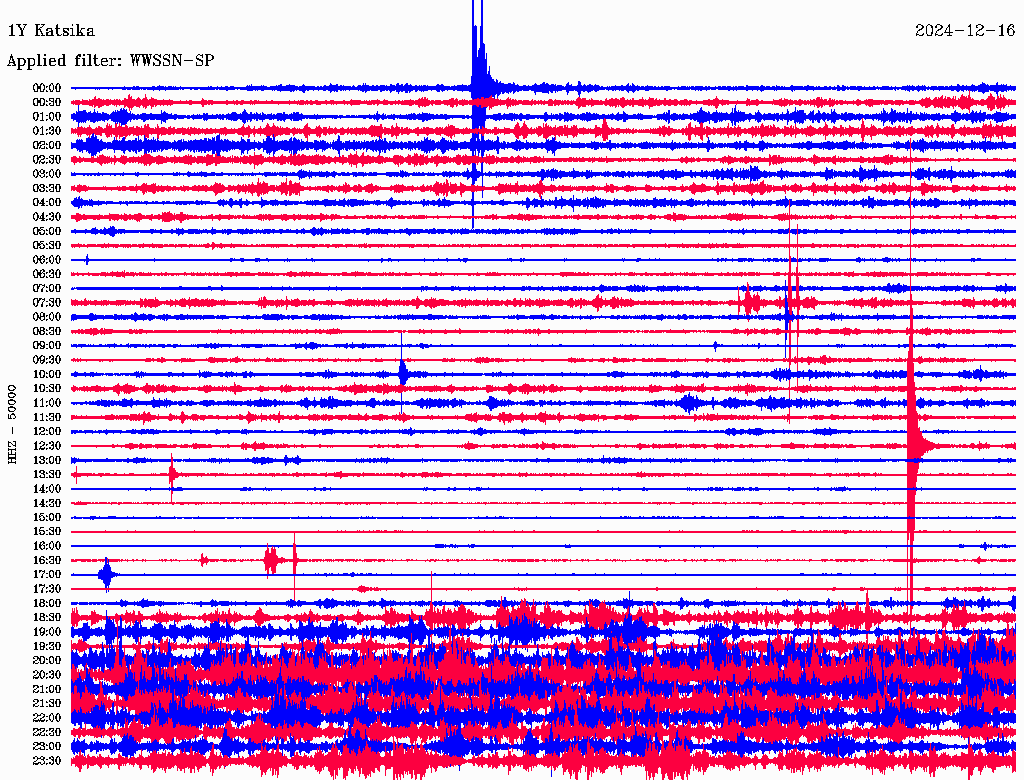This screenshot has width=1024, height=780.
Task: Click the 14:00 time label
Action: [x=47, y=489]
